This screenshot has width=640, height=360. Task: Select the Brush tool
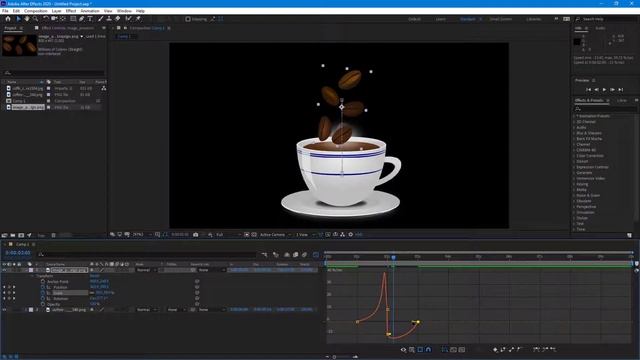pyautogui.click(x=100, y=19)
